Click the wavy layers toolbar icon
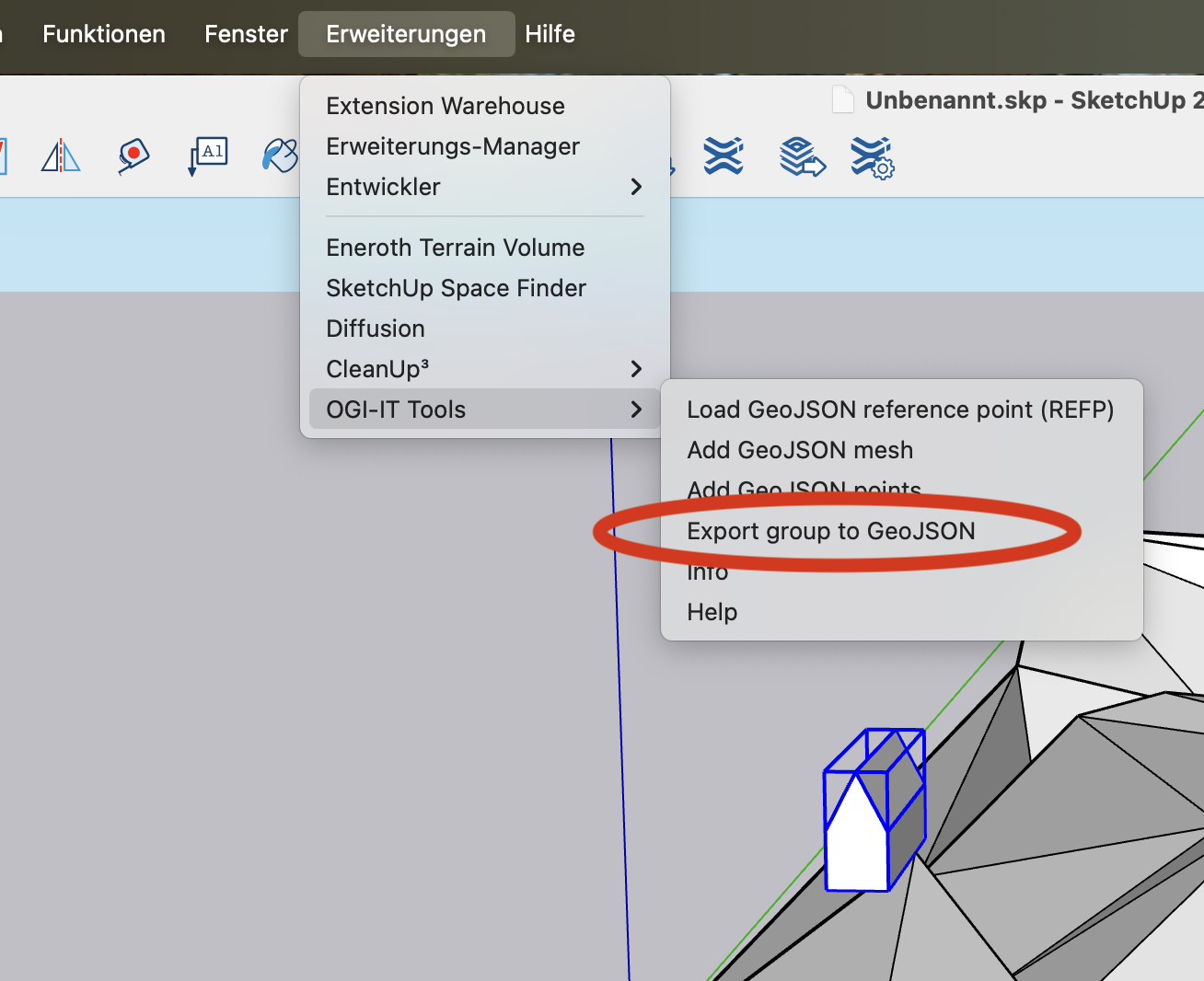Screen dimensions: 1204x981 click(x=724, y=156)
